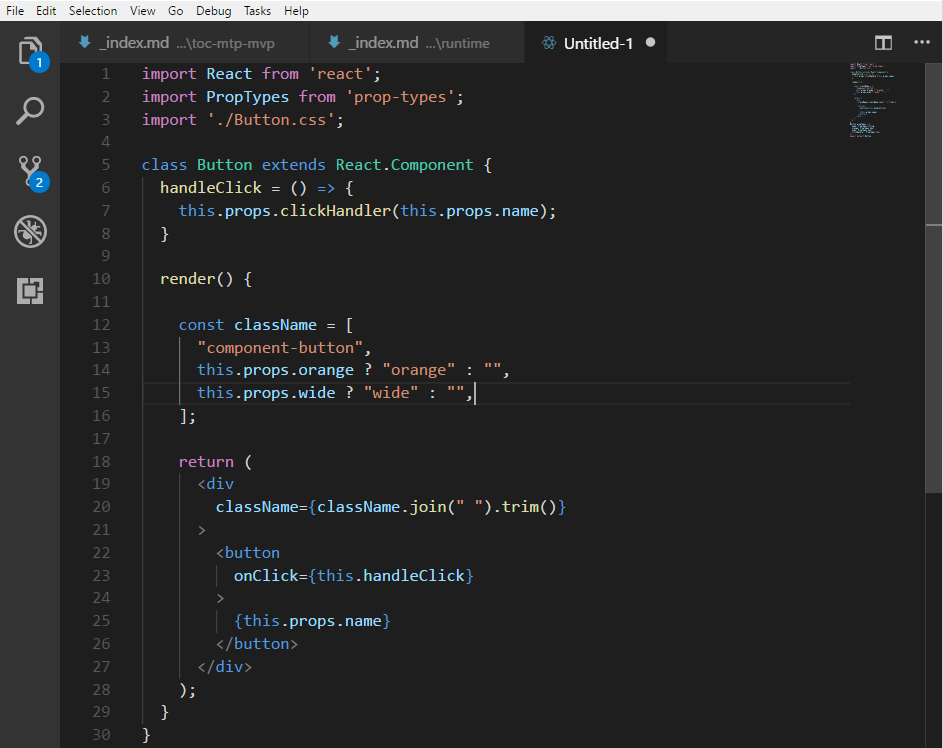Click the code minimap preview
This screenshot has height=748, width=943.
(x=873, y=100)
